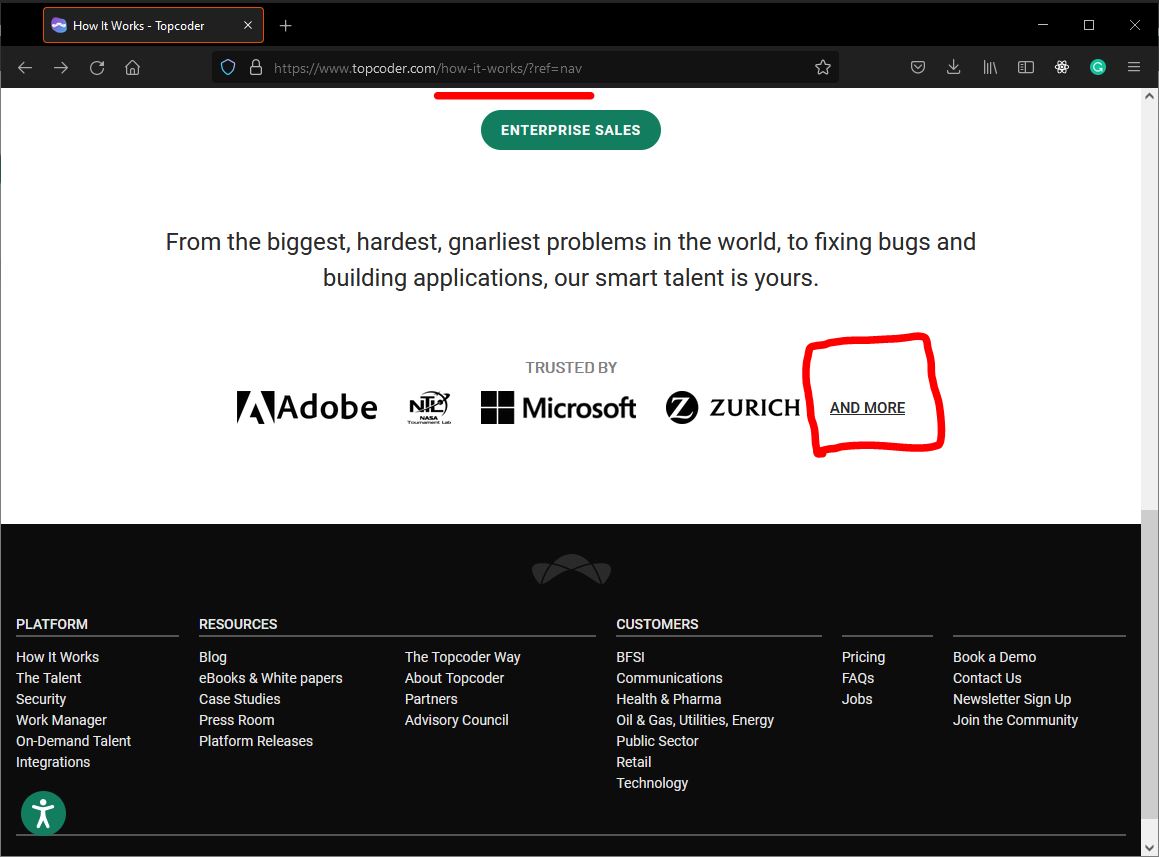Open The Talent footer link

[x=49, y=677]
